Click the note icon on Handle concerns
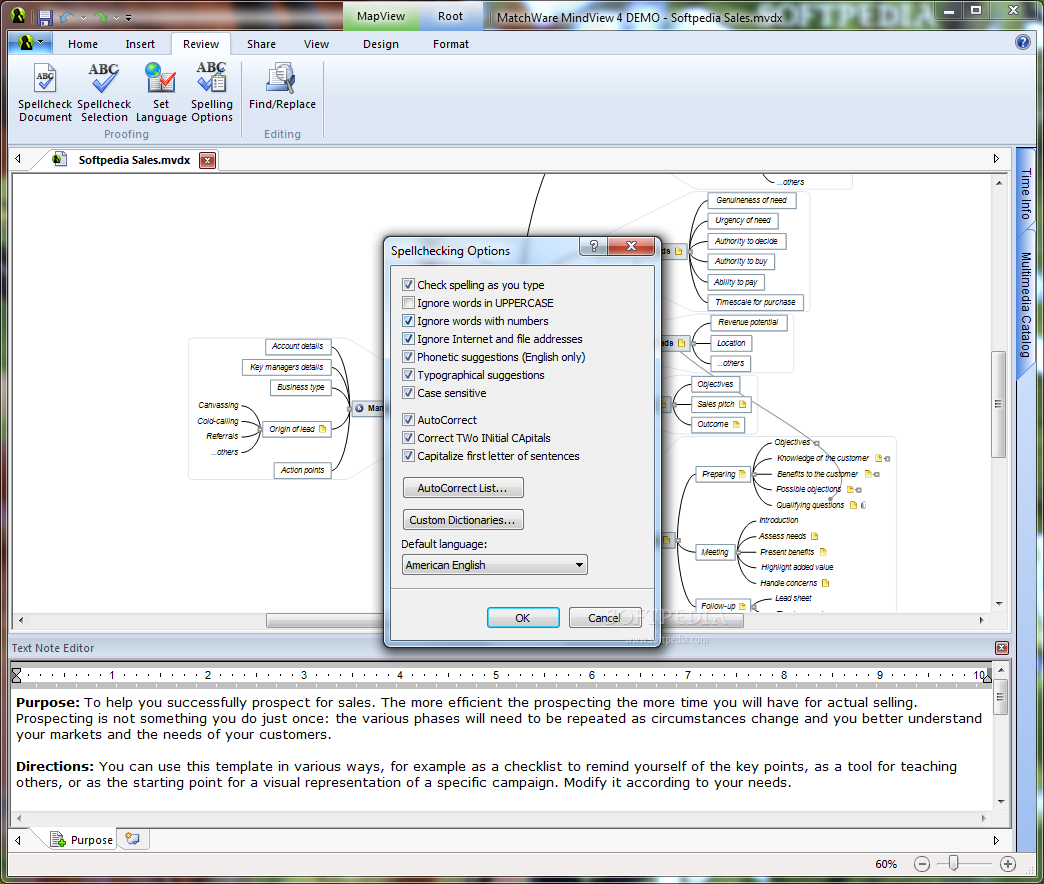Image resolution: width=1044 pixels, height=884 pixels. coord(826,583)
